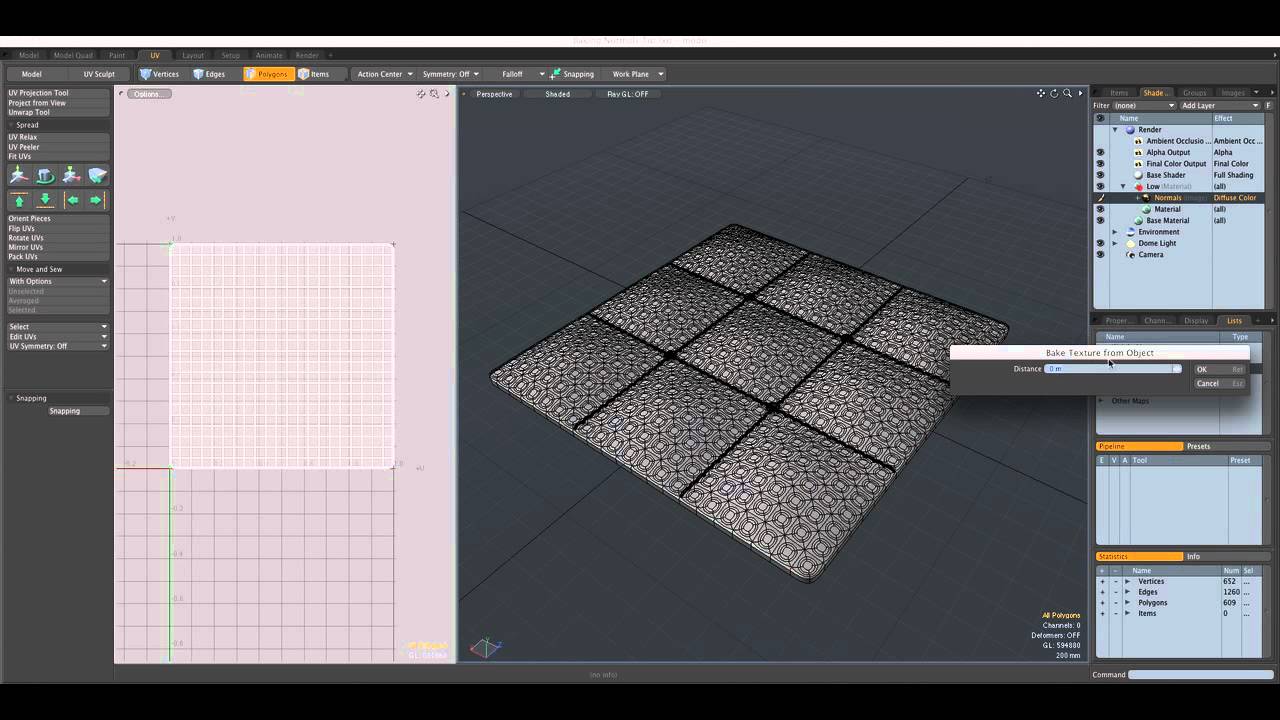Screen dimensions: 1280x720
Task: Click the Base Material sphere icon
Action: pos(1138,221)
